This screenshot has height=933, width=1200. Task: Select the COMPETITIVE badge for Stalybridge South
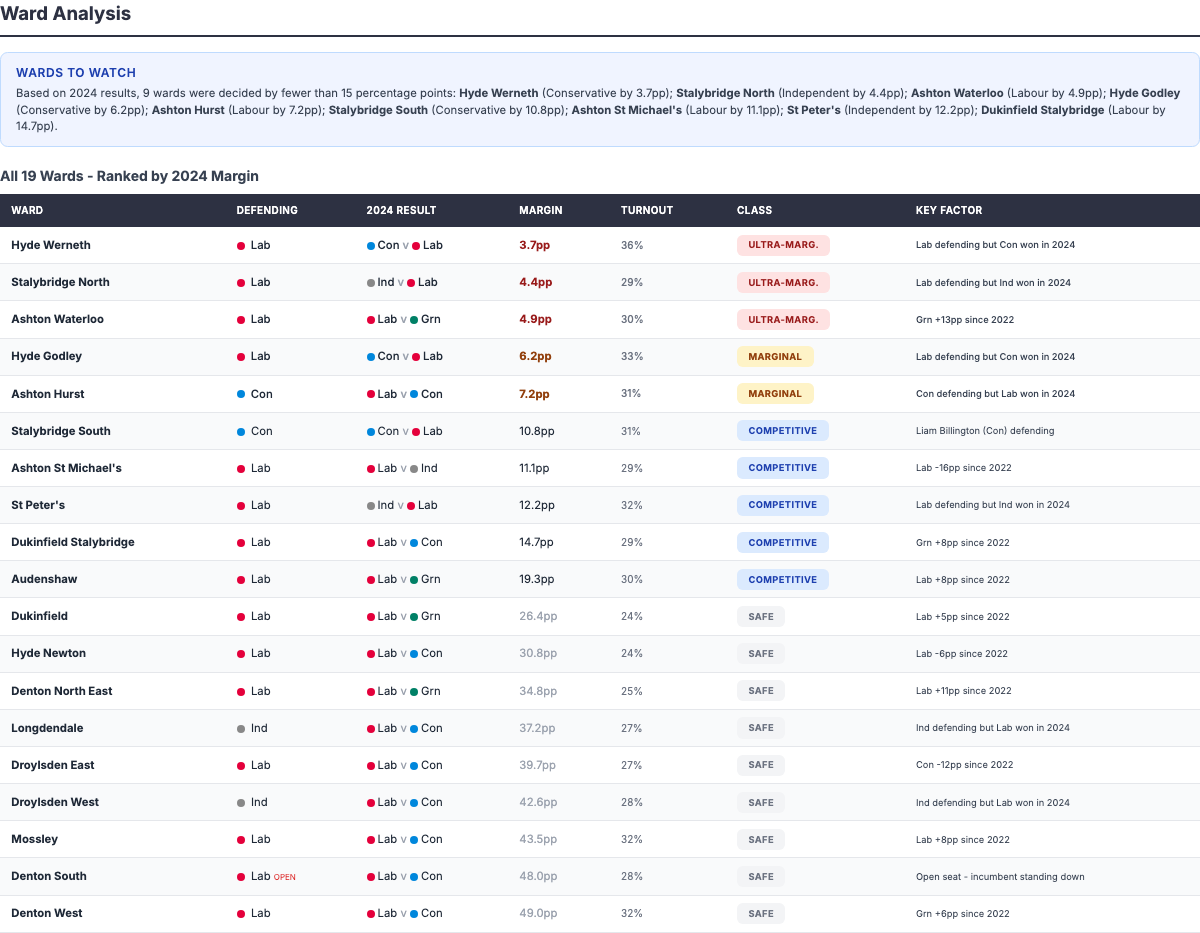click(782, 431)
